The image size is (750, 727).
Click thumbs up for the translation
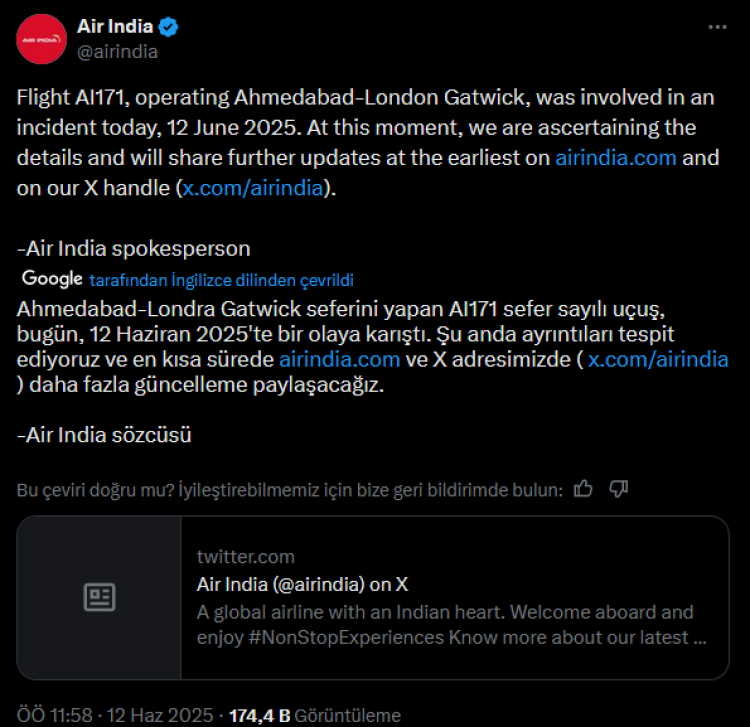click(x=584, y=489)
